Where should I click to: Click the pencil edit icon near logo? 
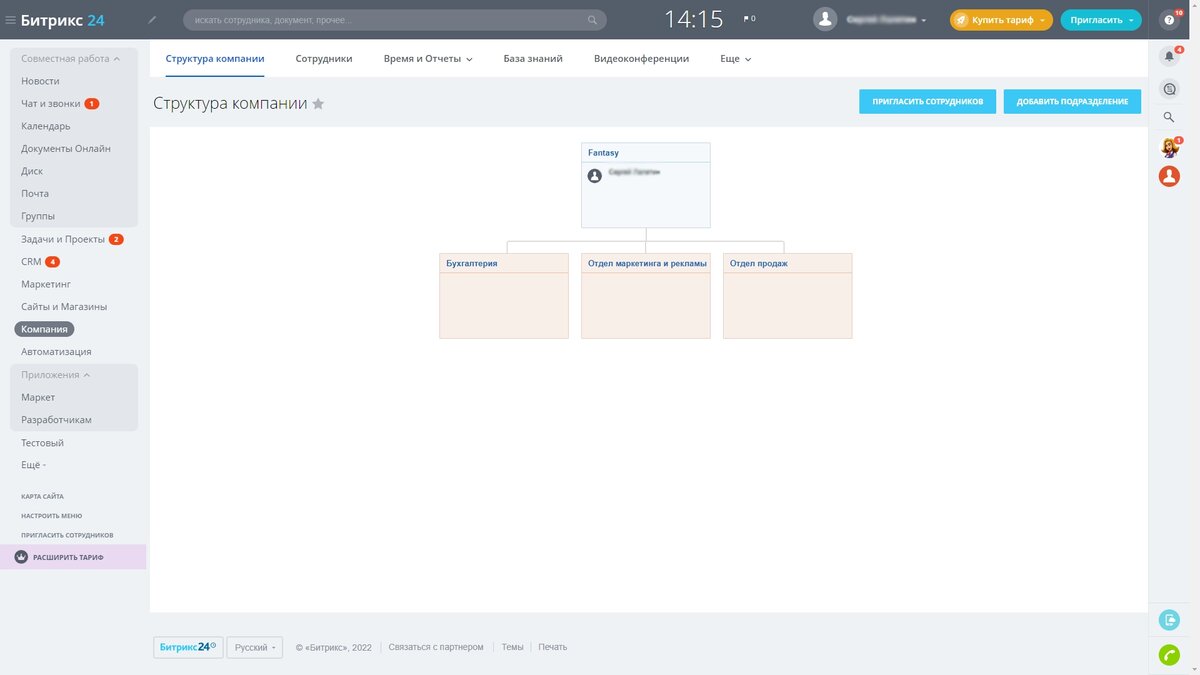[152, 19]
